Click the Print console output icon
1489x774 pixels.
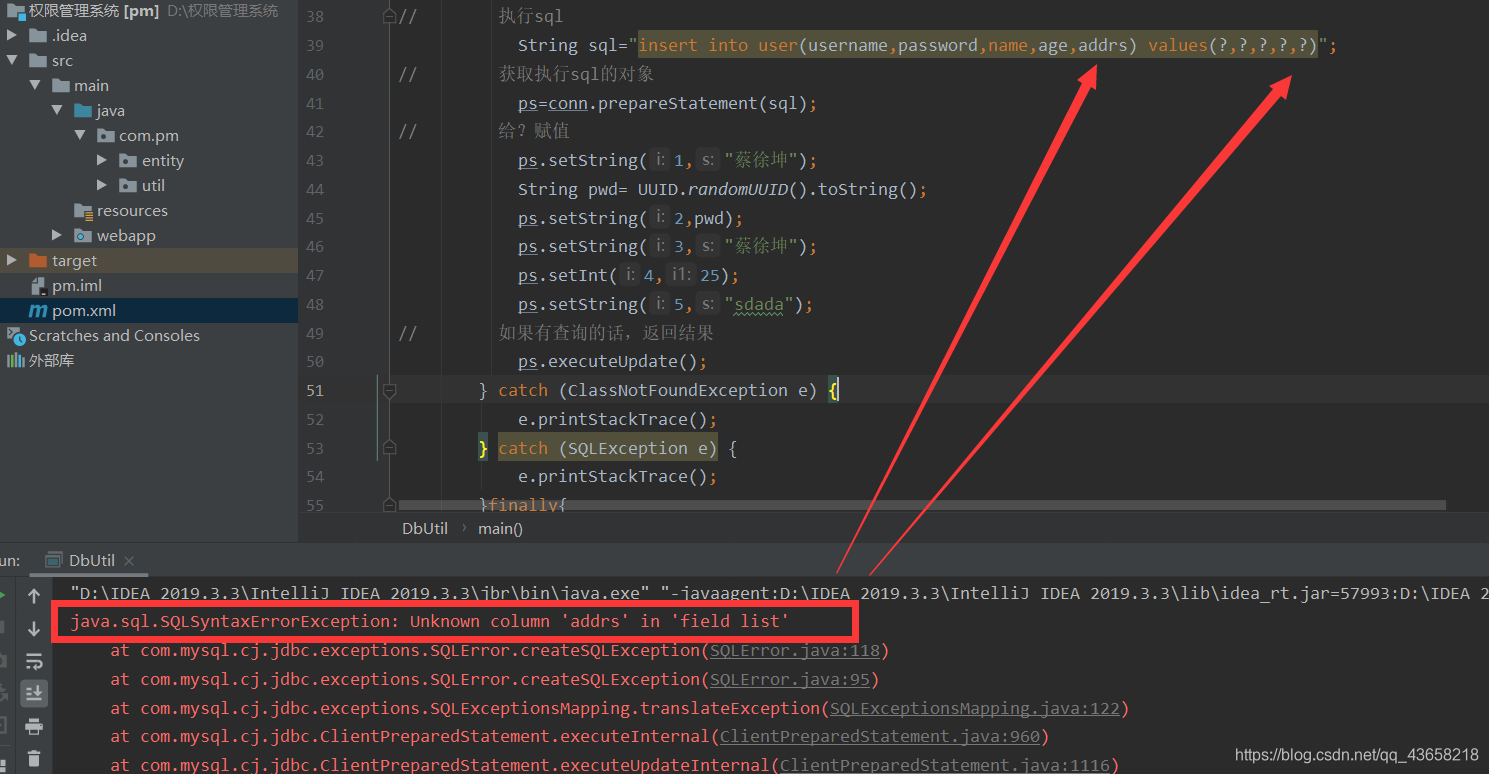[x=34, y=726]
